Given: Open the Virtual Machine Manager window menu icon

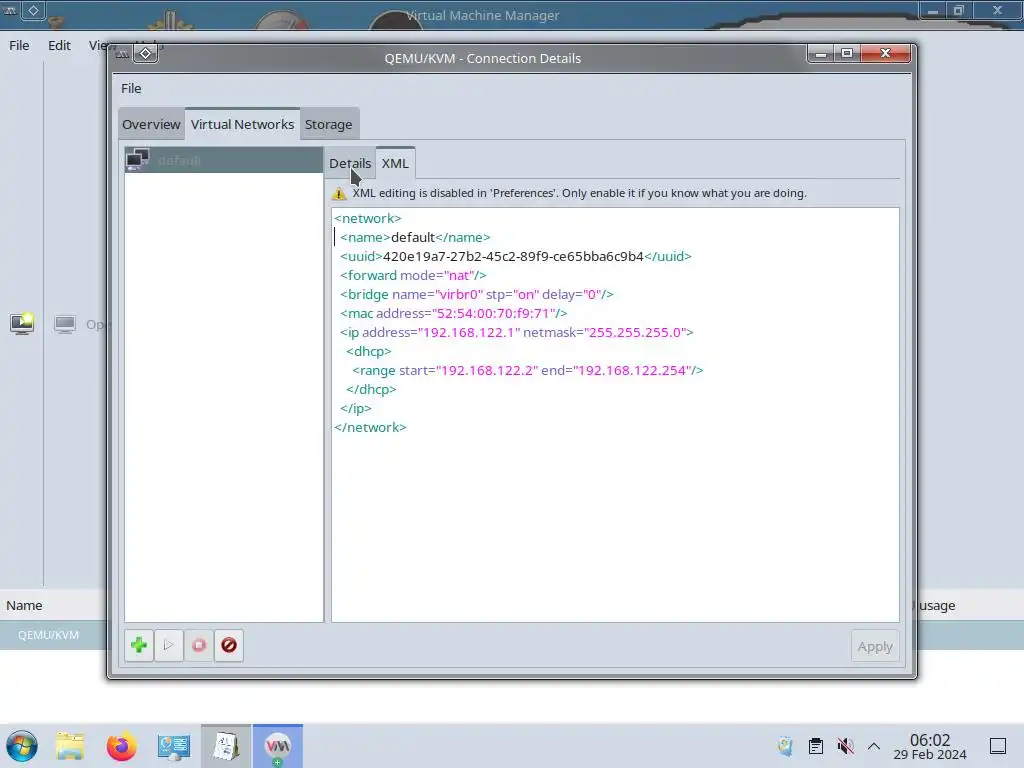Looking at the screenshot, I should tap(33, 10).
